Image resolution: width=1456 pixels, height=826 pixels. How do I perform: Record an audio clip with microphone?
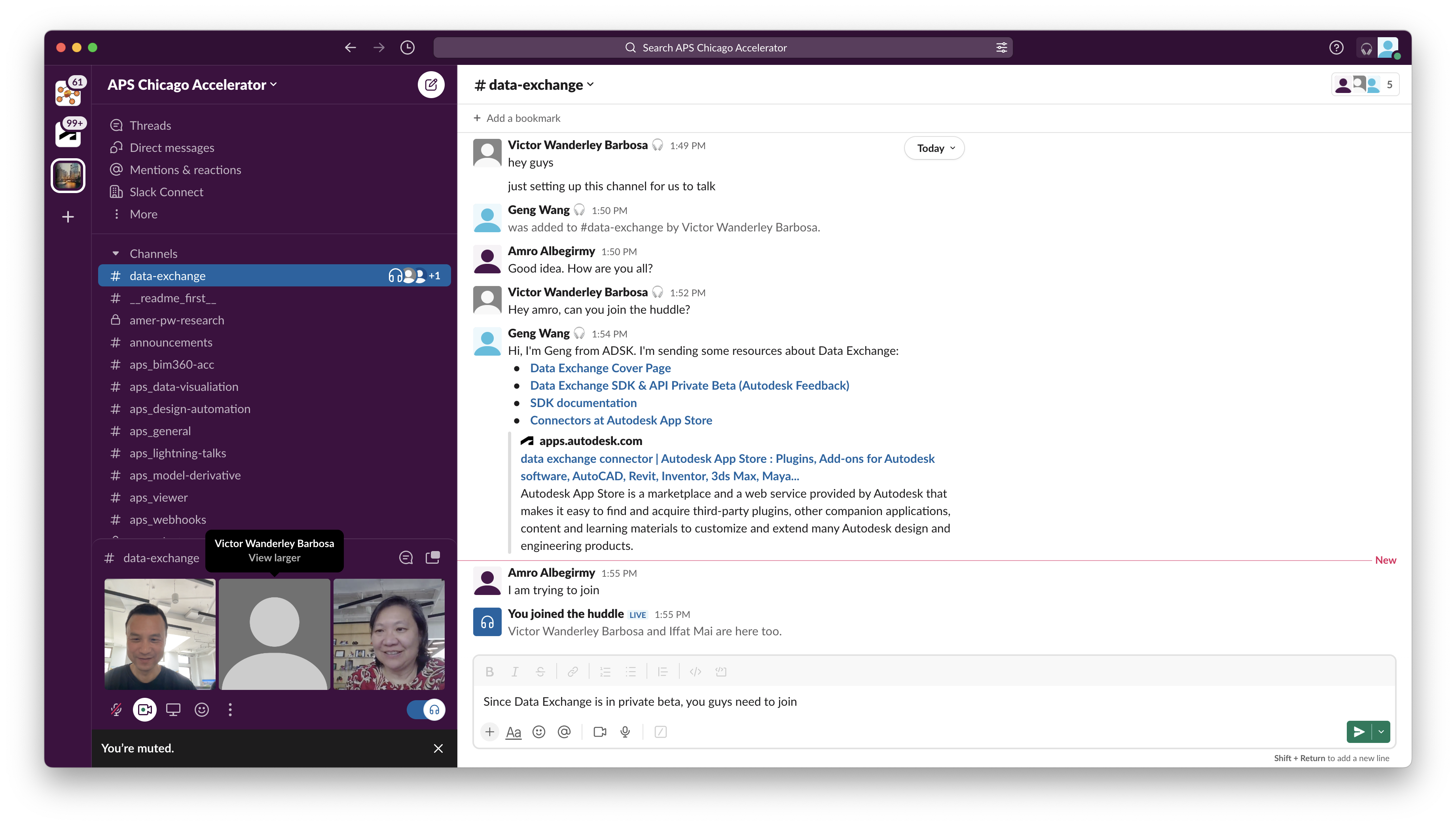[x=625, y=732]
